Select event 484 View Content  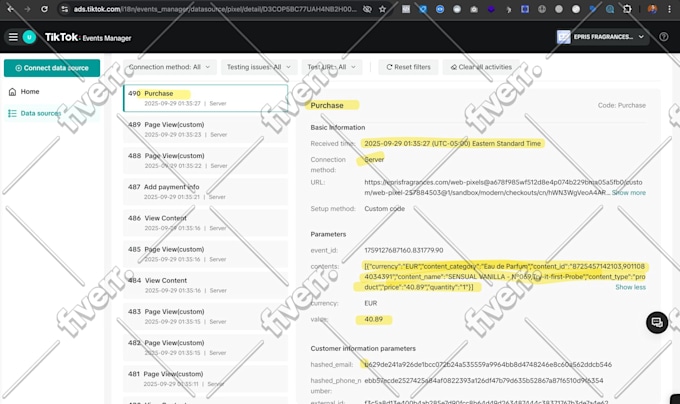pos(206,285)
